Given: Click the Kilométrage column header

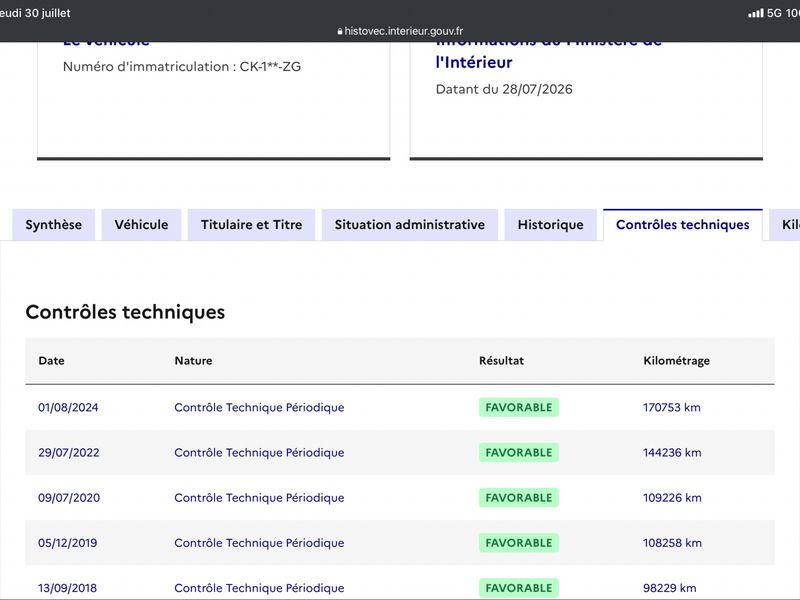Looking at the screenshot, I should pos(677,361).
